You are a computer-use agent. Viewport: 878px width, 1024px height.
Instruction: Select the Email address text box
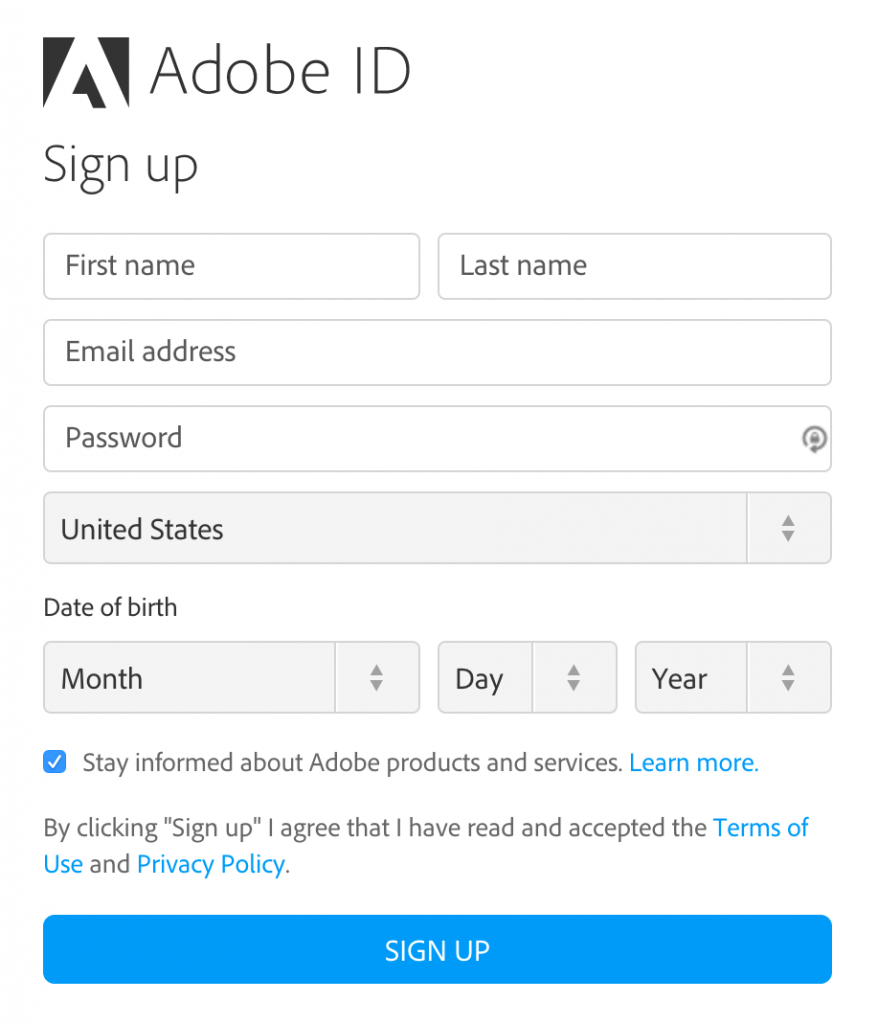click(x=437, y=352)
